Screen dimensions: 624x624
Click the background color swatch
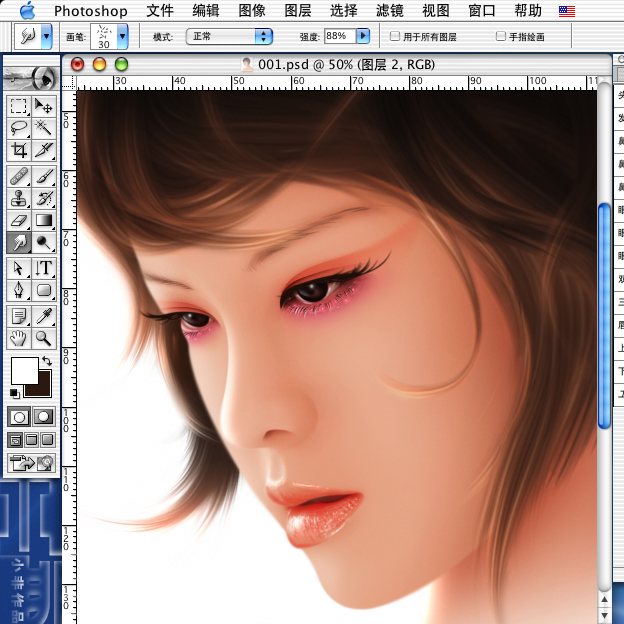click(44, 388)
